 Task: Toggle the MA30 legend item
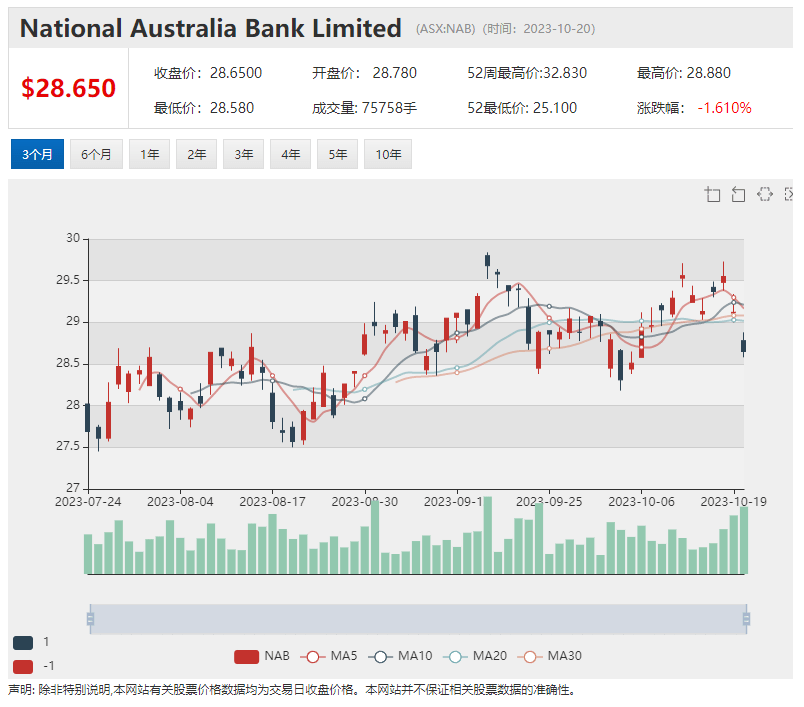(x=550, y=656)
